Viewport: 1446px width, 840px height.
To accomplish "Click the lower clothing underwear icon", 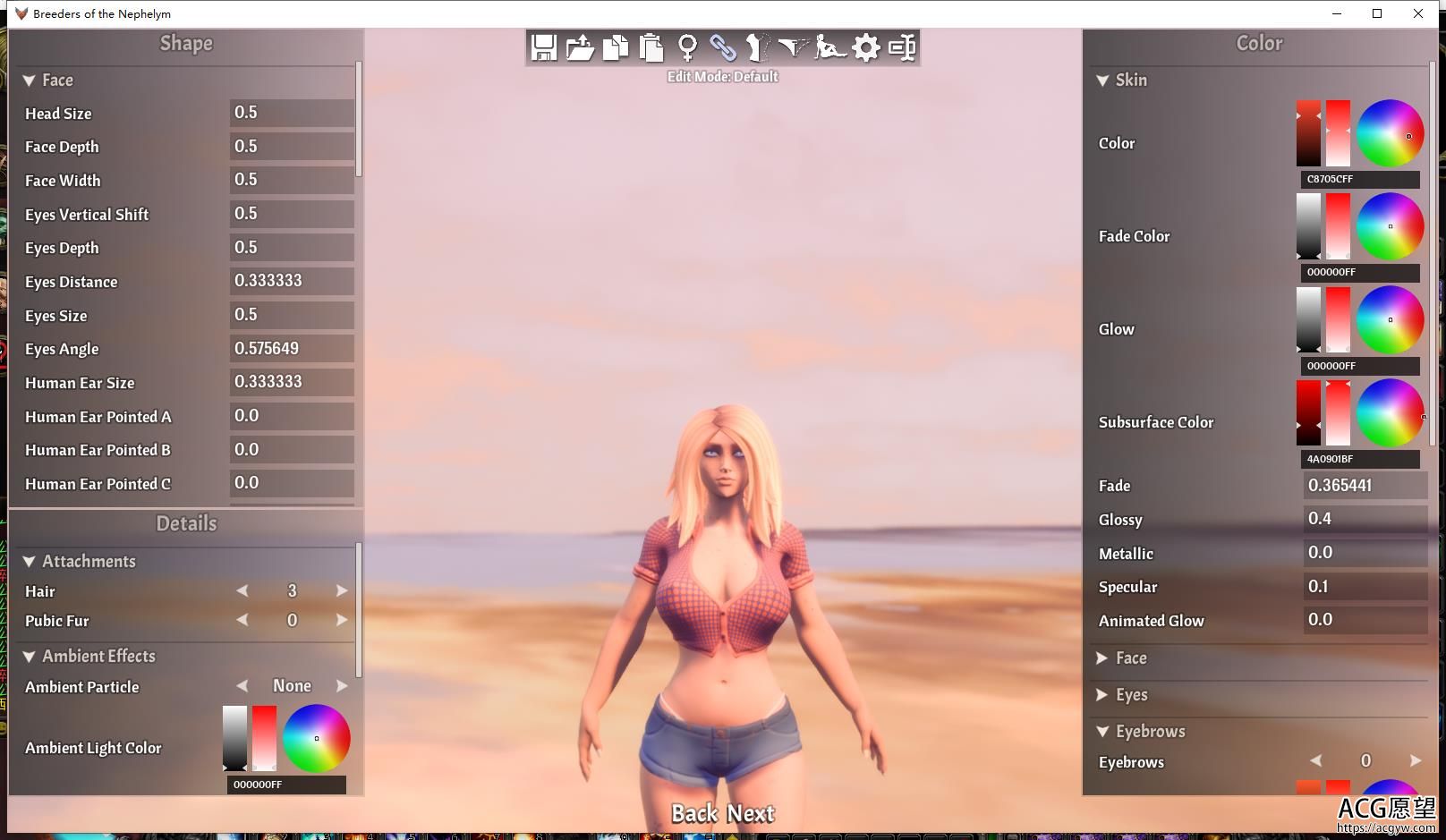I will click(x=793, y=47).
